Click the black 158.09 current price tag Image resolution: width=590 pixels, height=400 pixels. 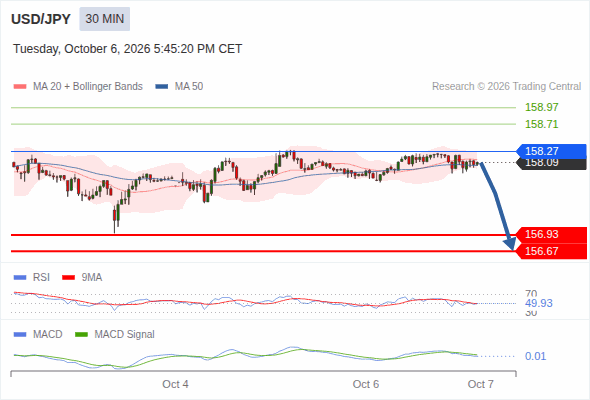click(x=551, y=164)
